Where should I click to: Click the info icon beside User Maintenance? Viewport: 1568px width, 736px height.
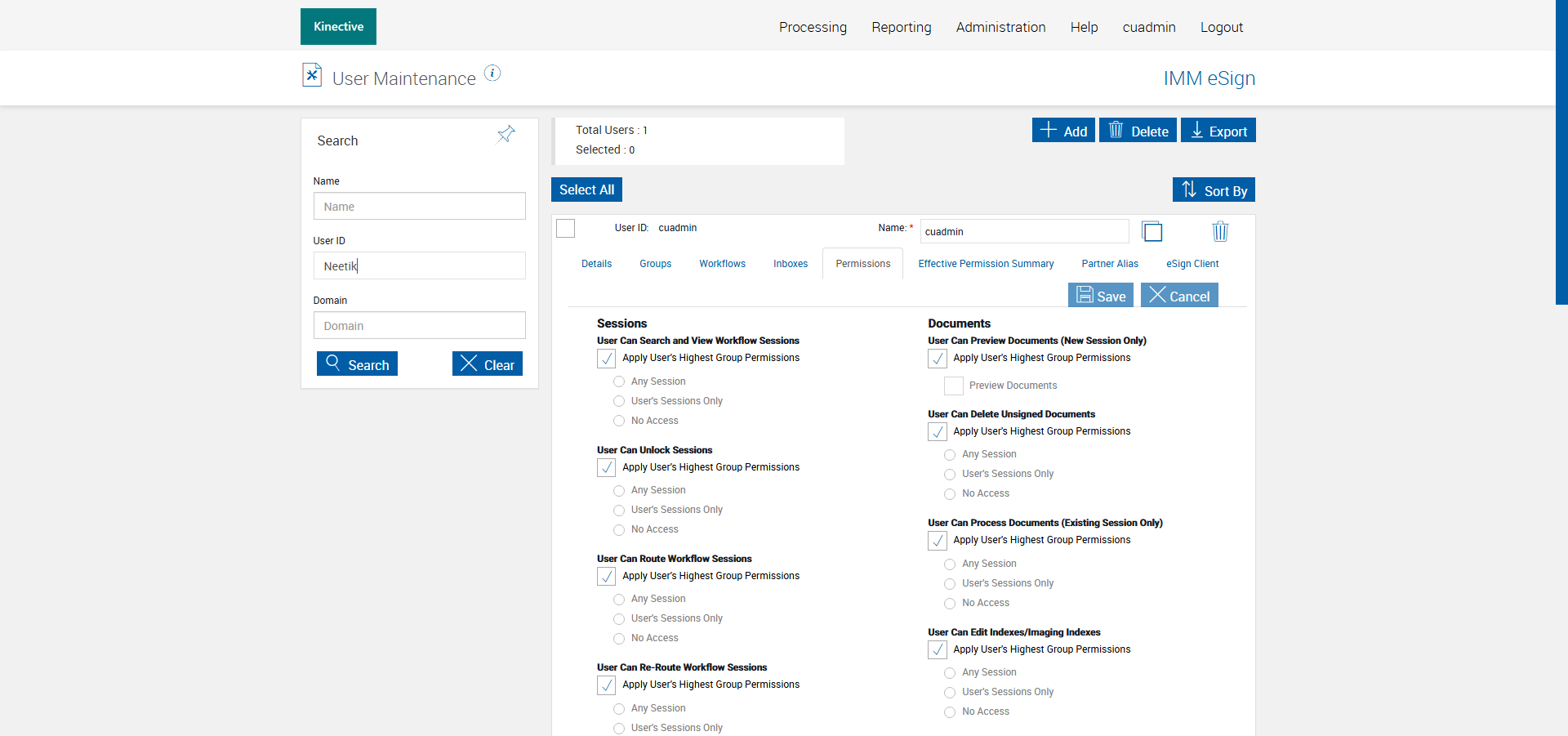(x=492, y=74)
